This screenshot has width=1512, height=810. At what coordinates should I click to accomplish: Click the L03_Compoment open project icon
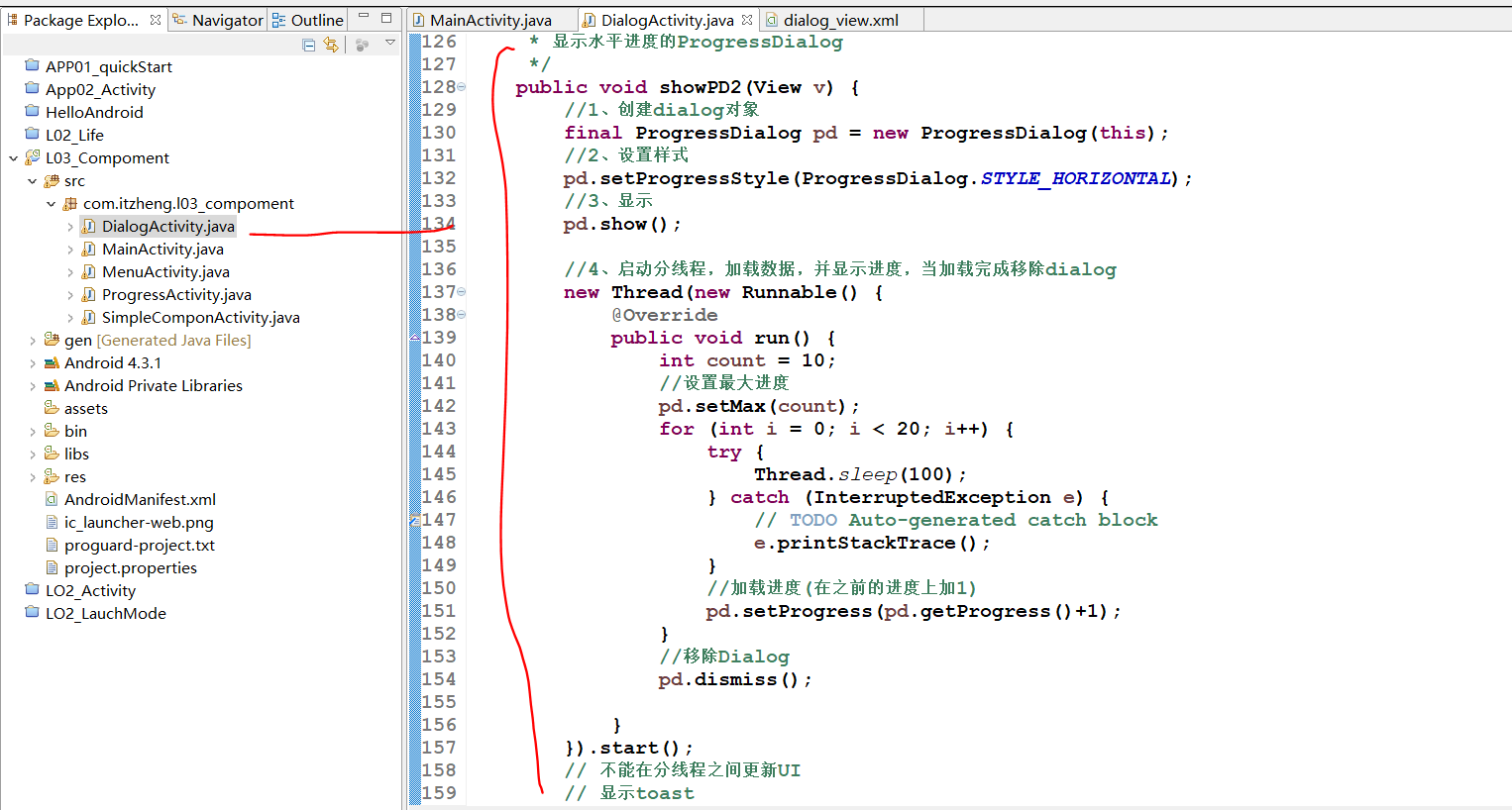[32, 156]
